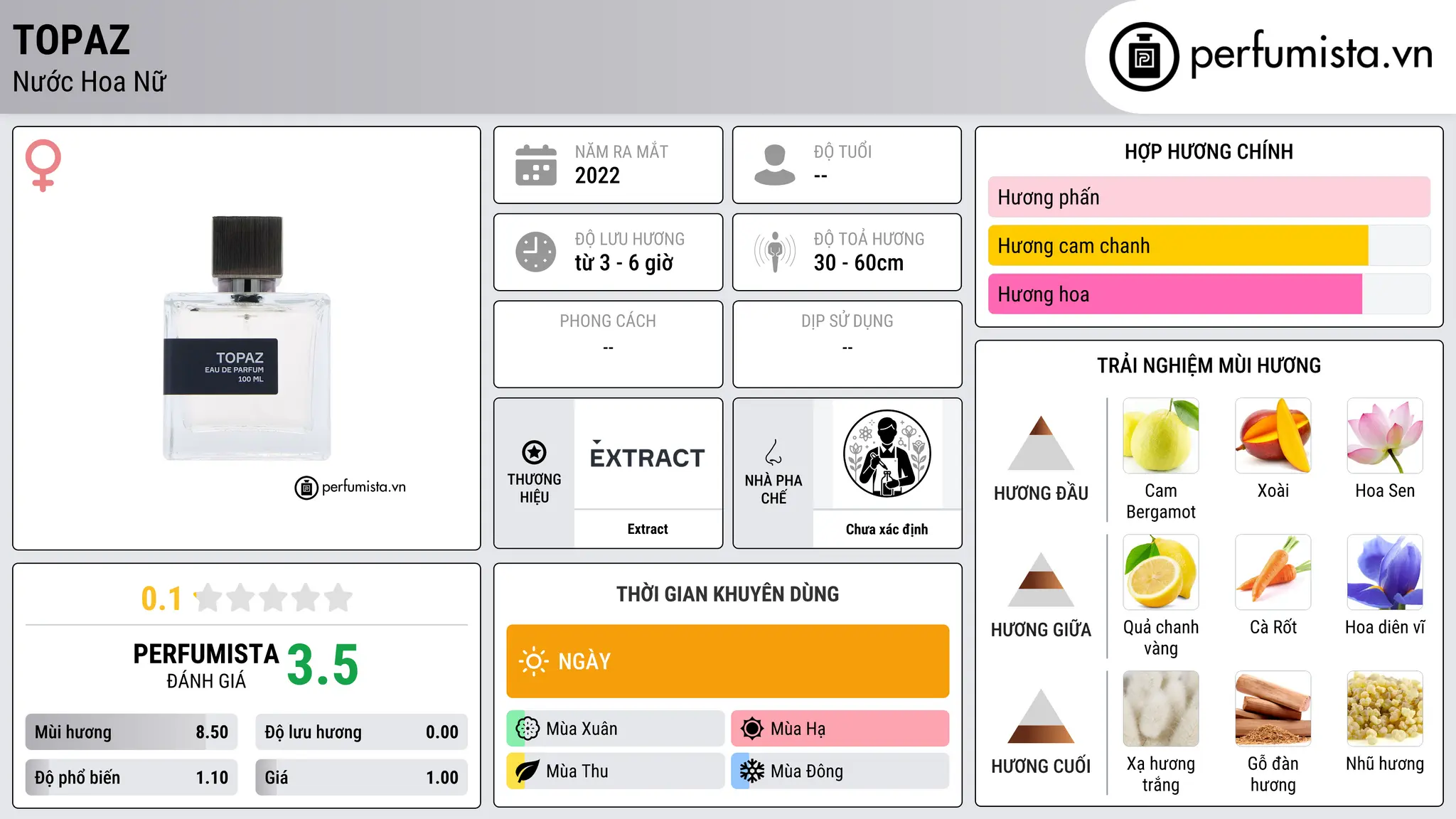Click the longevity value từ 3 - 6 giờ
Viewport: 1456px width, 819px height.
pyautogui.click(x=624, y=263)
